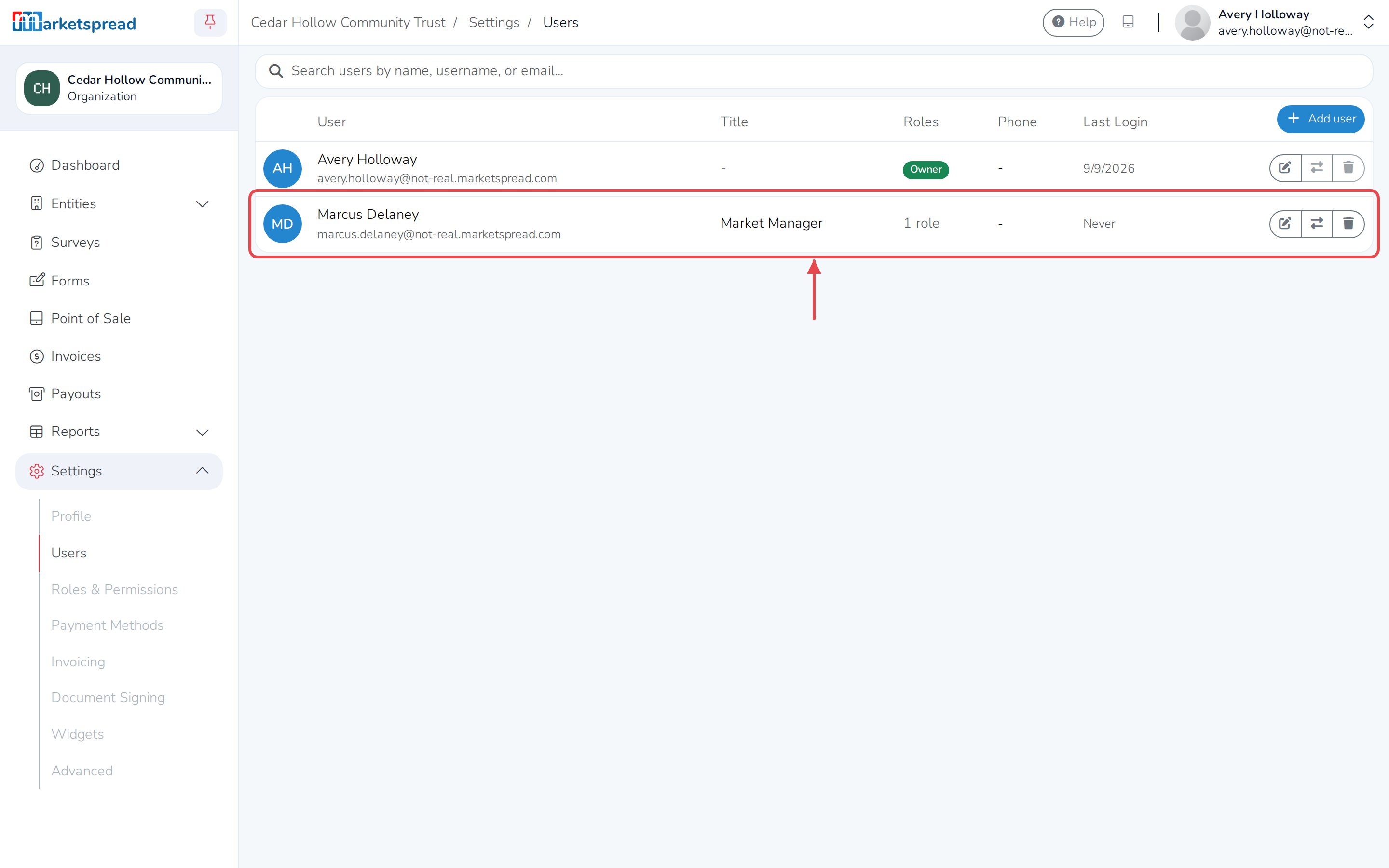Open Payment Methods settings
The height and width of the screenshot is (868, 1389).
tap(108, 625)
